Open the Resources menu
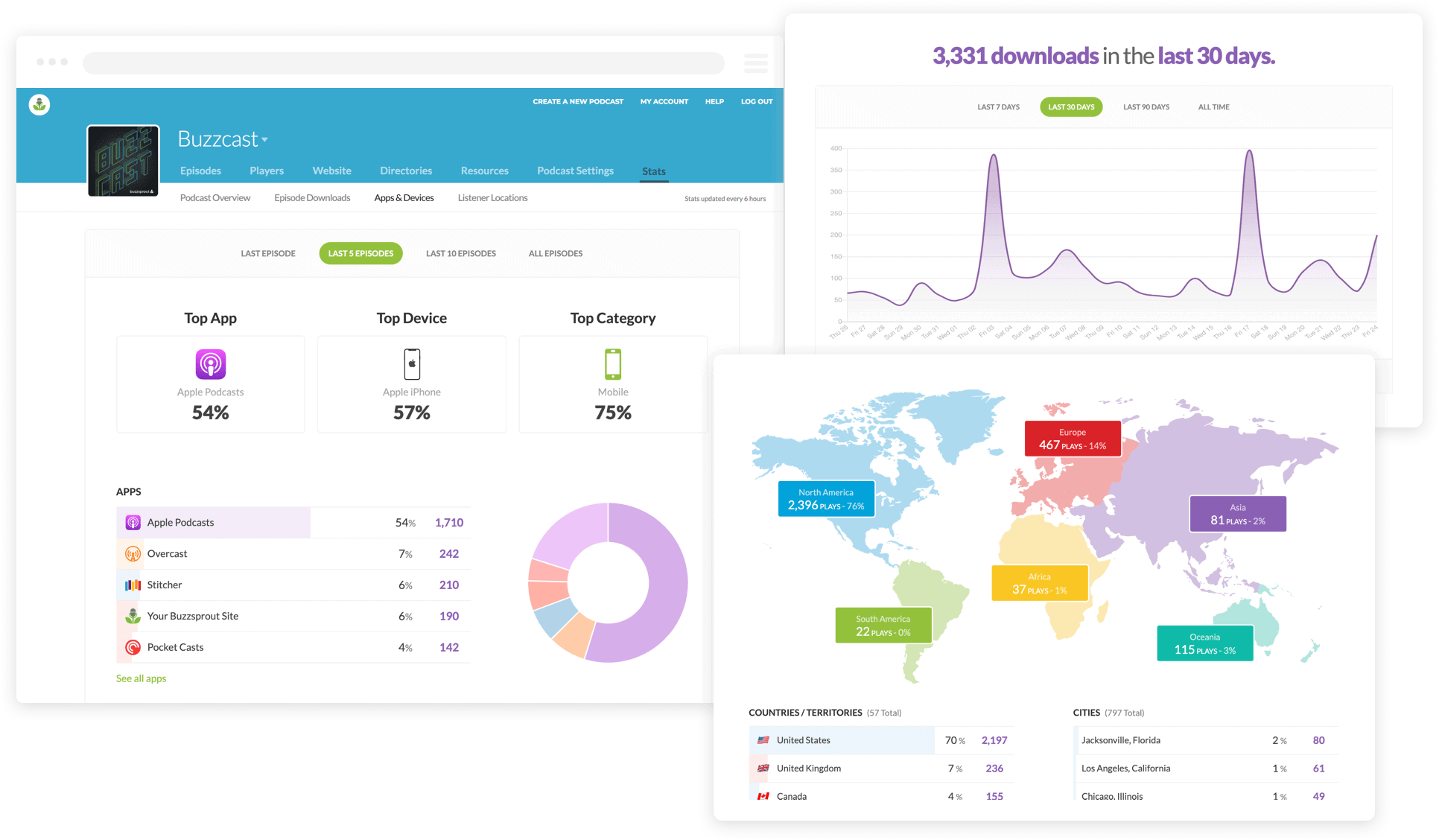Screen dimensions: 1439x840 click(484, 171)
